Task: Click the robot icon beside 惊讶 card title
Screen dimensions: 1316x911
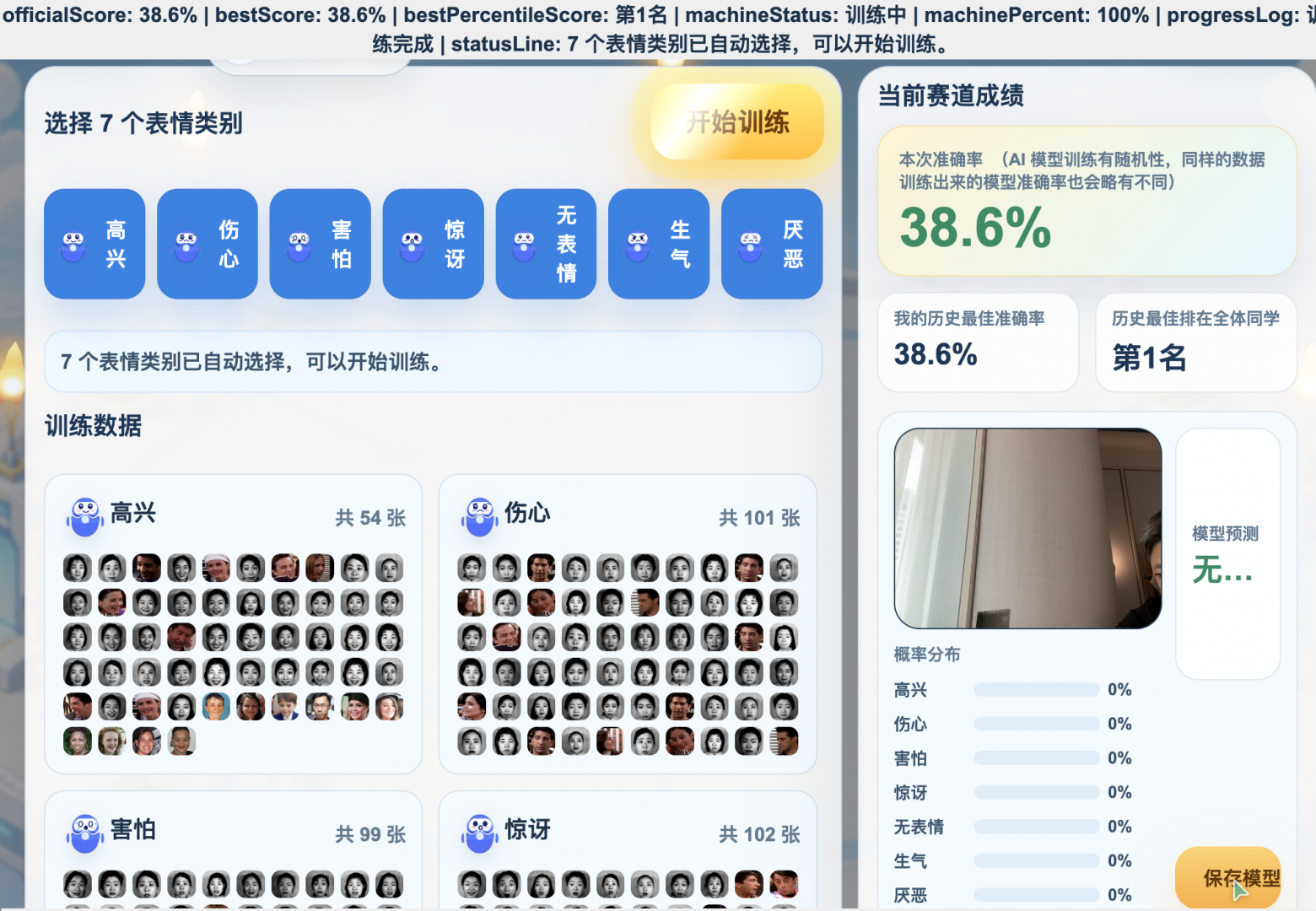Action: pyautogui.click(x=480, y=833)
